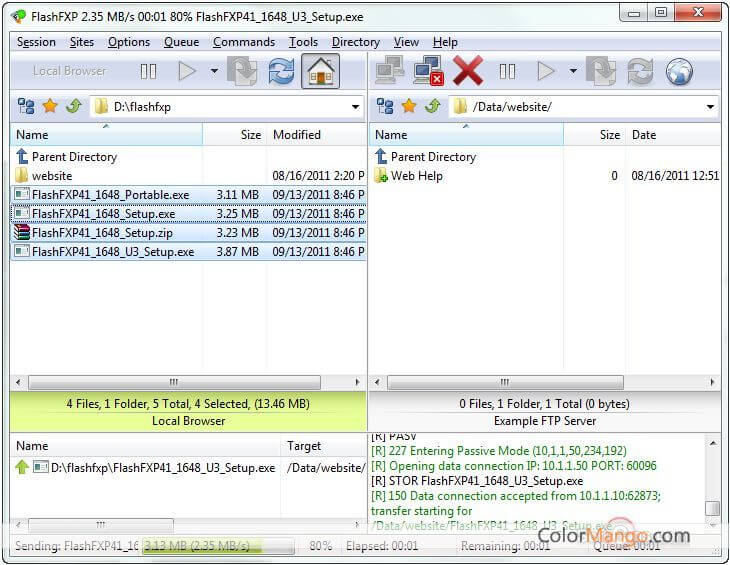Click the 227 Entering Passive Mode log line
Screen dimensions: 730x565
tap(499, 451)
